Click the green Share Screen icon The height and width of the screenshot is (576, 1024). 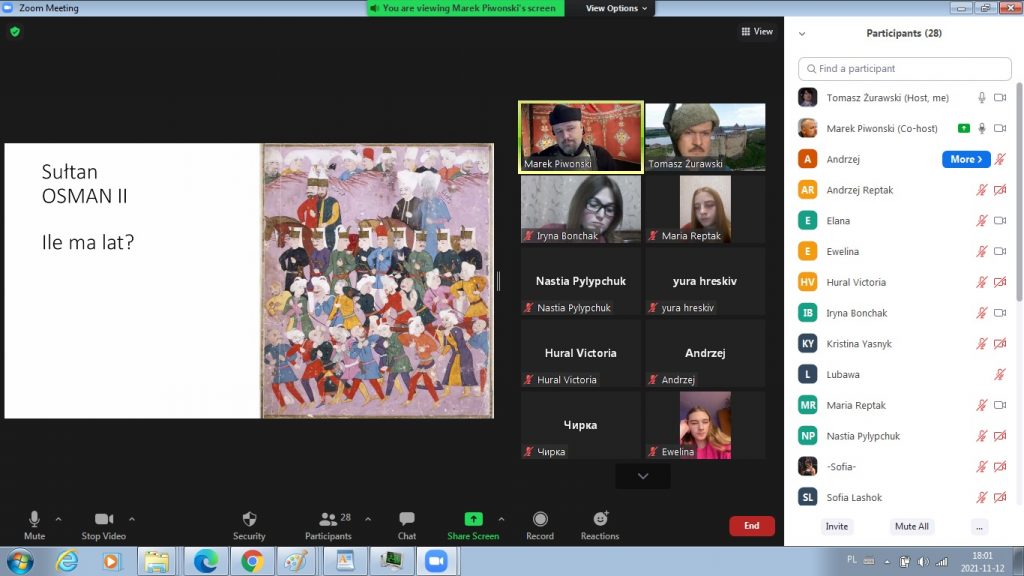click(x=473, y=519)
